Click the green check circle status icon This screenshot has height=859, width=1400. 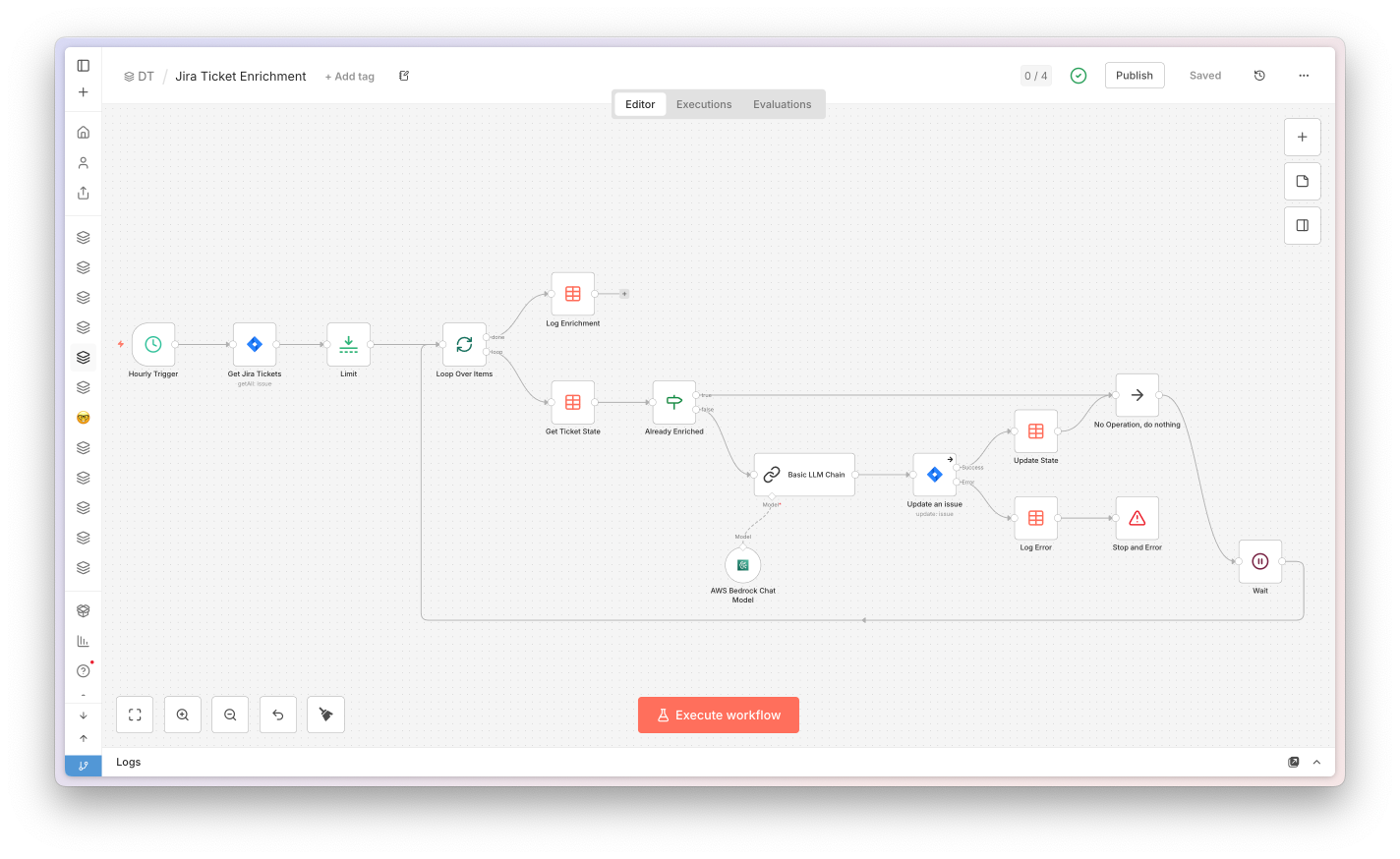(x=1079, y=76)
